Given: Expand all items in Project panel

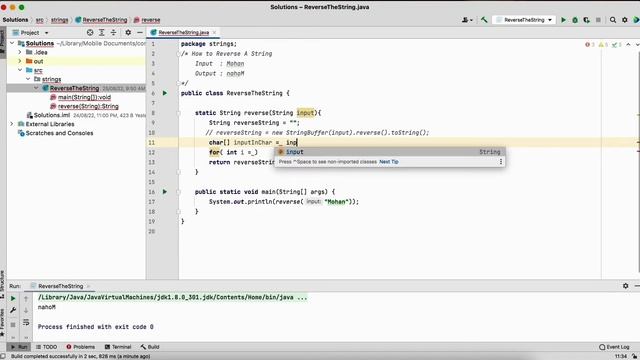Looking at the screenshot, I should [x=102, y=32].
